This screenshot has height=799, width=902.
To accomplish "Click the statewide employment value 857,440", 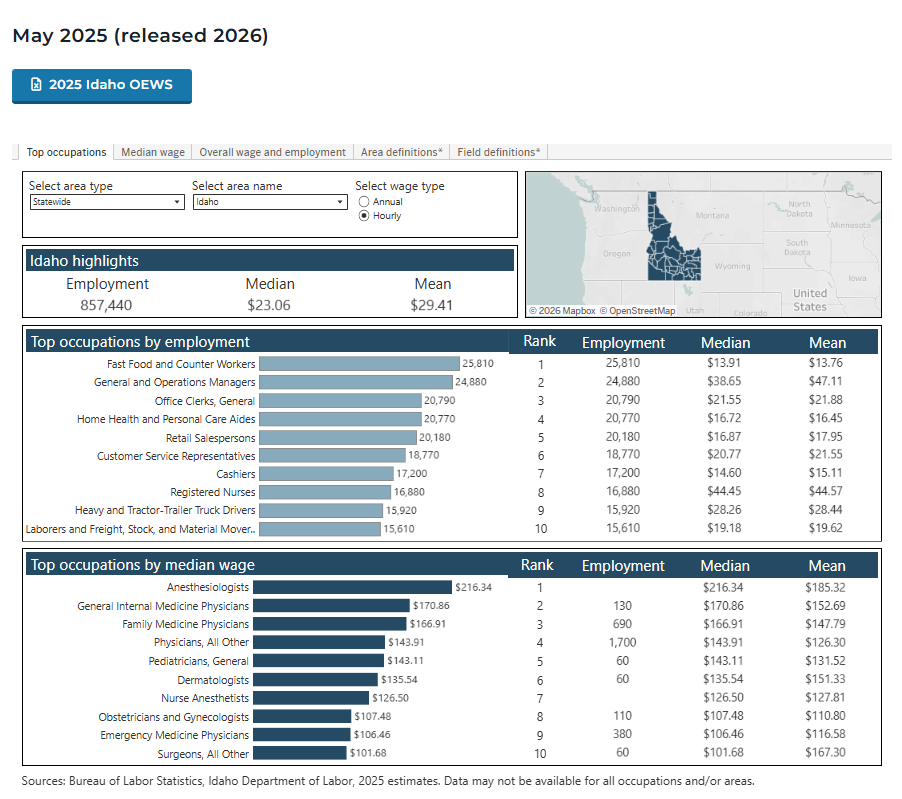I will click(106, 305).
